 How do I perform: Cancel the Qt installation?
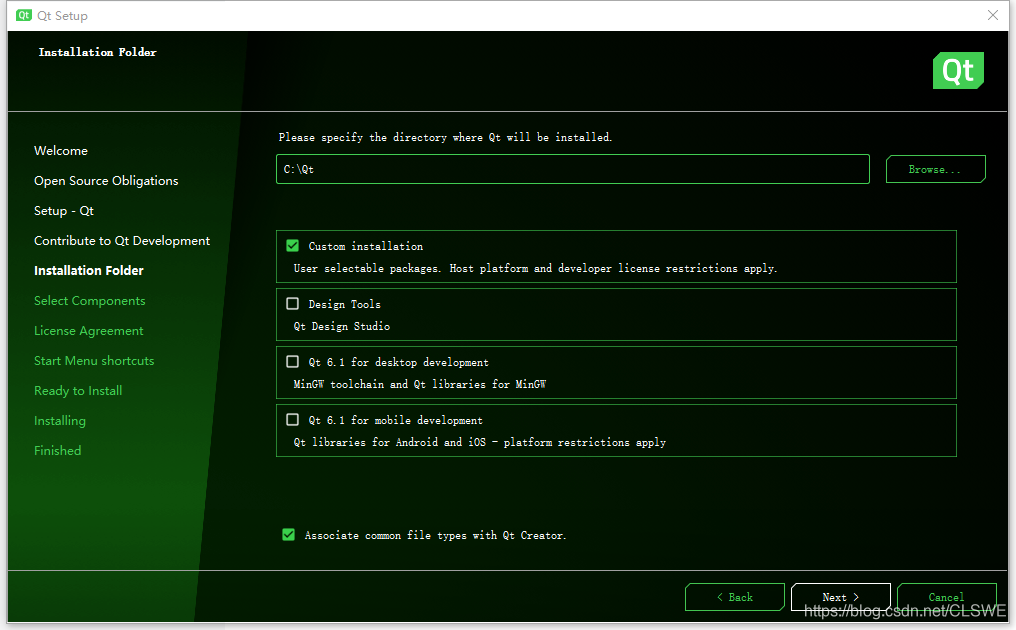[x=947, y=597]
